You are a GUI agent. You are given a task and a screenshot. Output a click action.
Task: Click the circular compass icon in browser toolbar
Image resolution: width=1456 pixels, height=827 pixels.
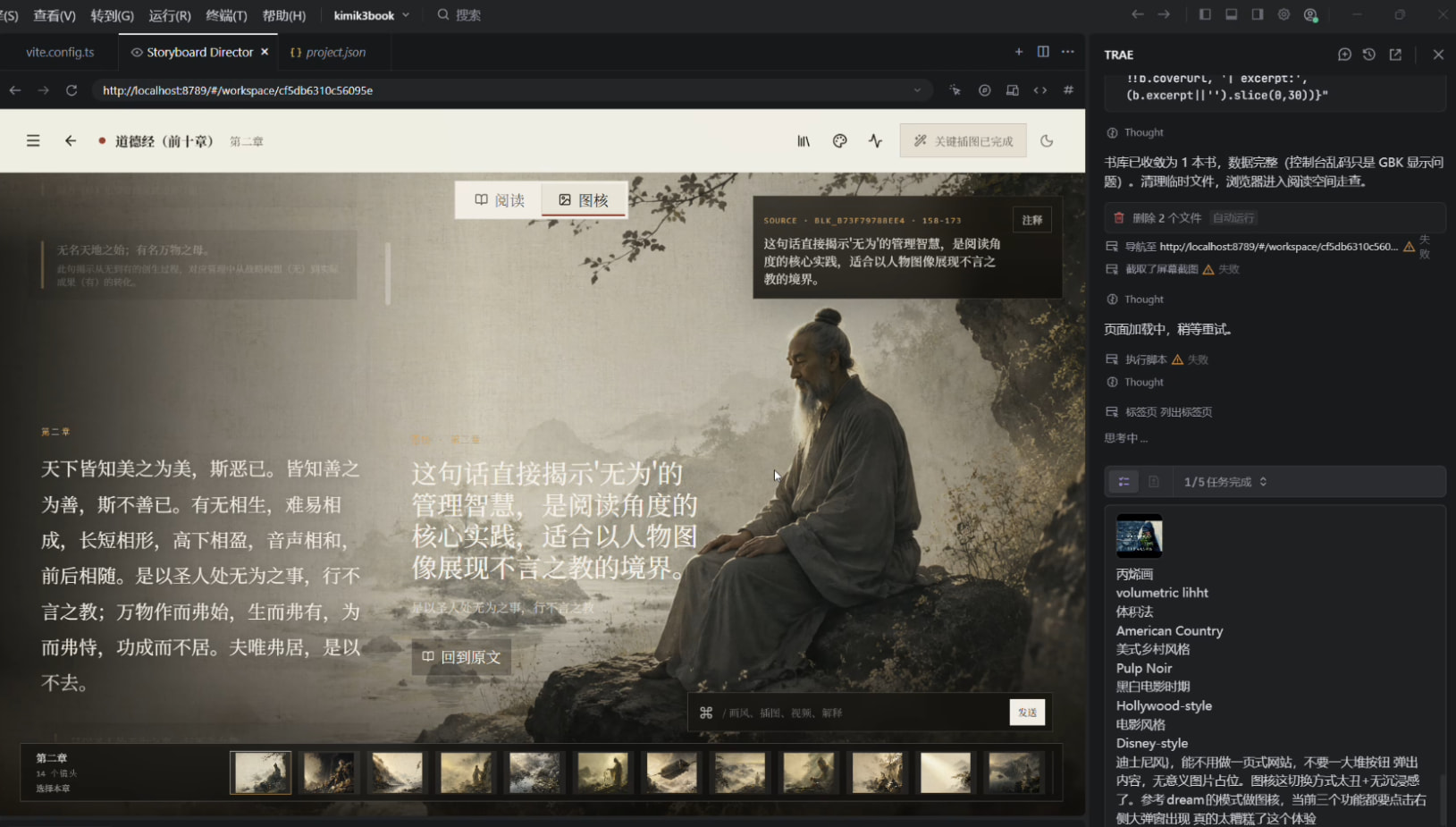984,90
